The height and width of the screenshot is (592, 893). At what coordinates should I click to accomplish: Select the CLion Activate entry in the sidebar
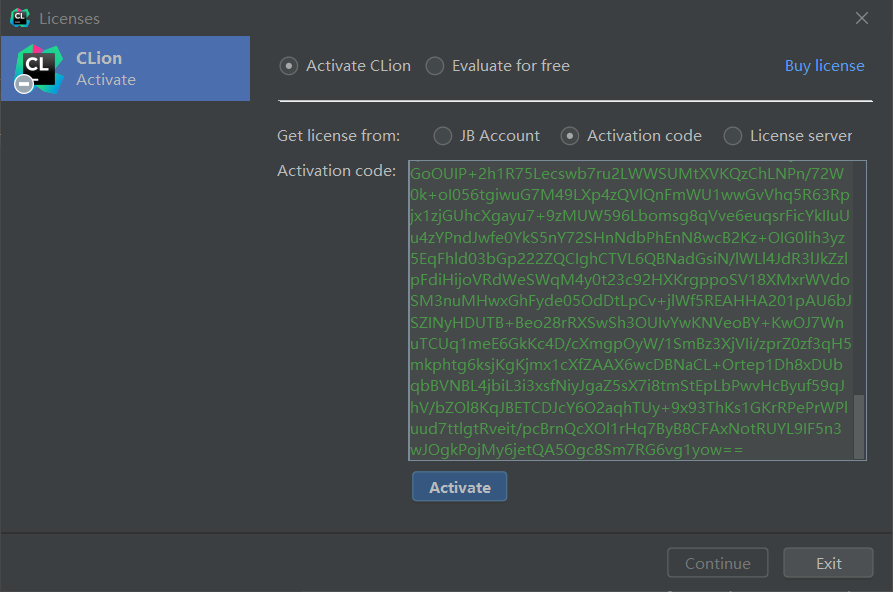tap(125, 68)
